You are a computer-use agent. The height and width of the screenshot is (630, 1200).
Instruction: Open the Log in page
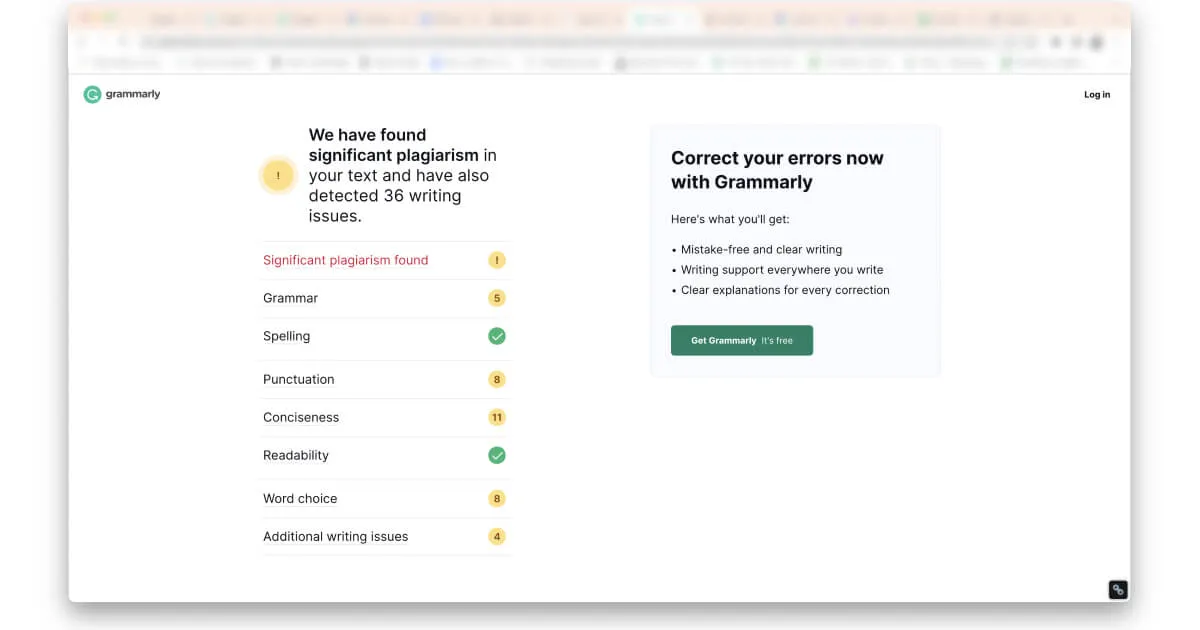point(1096,94)
